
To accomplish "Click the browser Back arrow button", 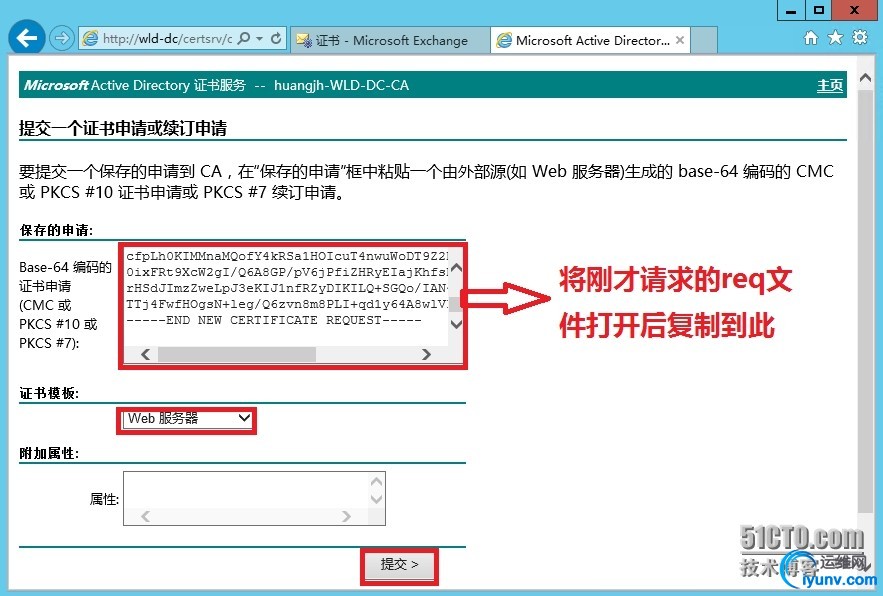I will coord(26,38).
